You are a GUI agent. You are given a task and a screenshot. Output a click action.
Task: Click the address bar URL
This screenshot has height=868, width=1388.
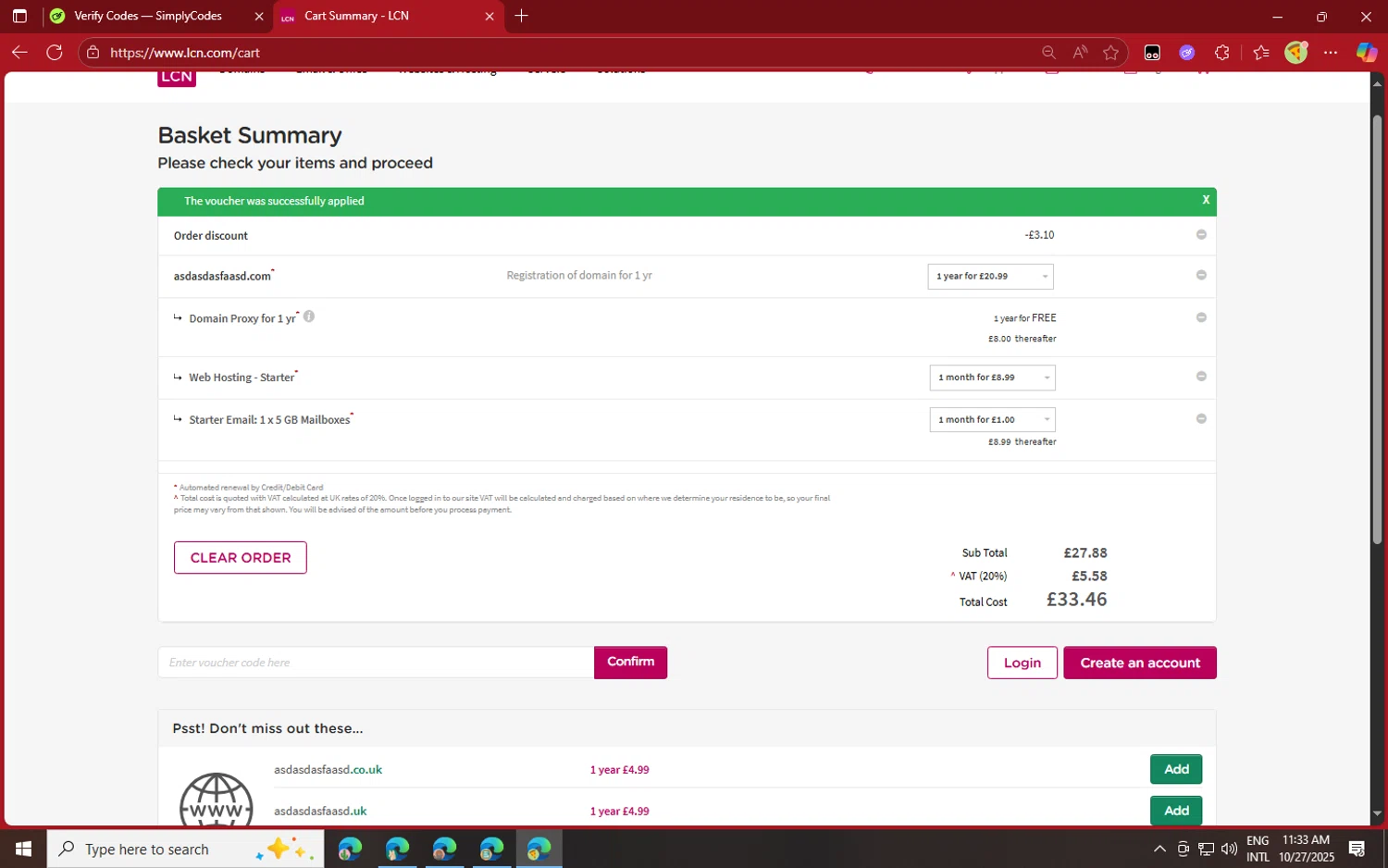point(185,53)
